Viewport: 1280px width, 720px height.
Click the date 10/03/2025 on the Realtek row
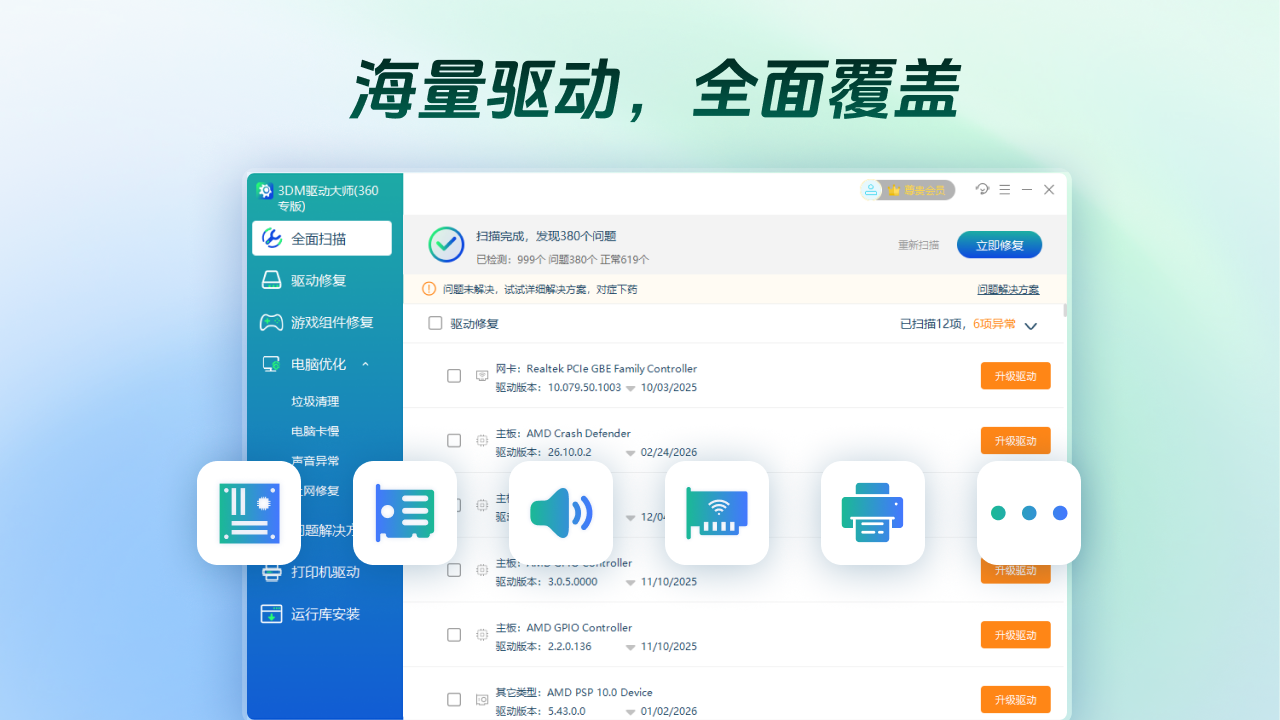pyautogui.click(x=669, y=387)
